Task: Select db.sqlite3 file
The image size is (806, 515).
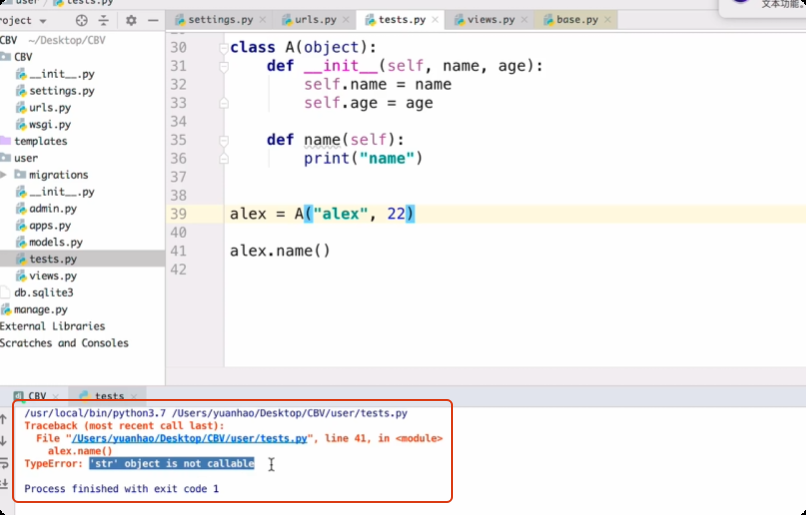Action: 43,293
